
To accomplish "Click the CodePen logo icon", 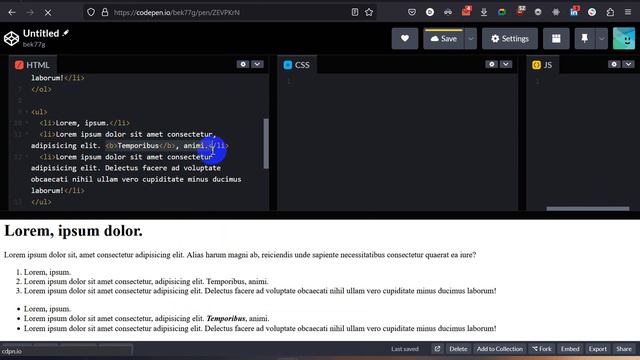I will (x=11, y=38).
